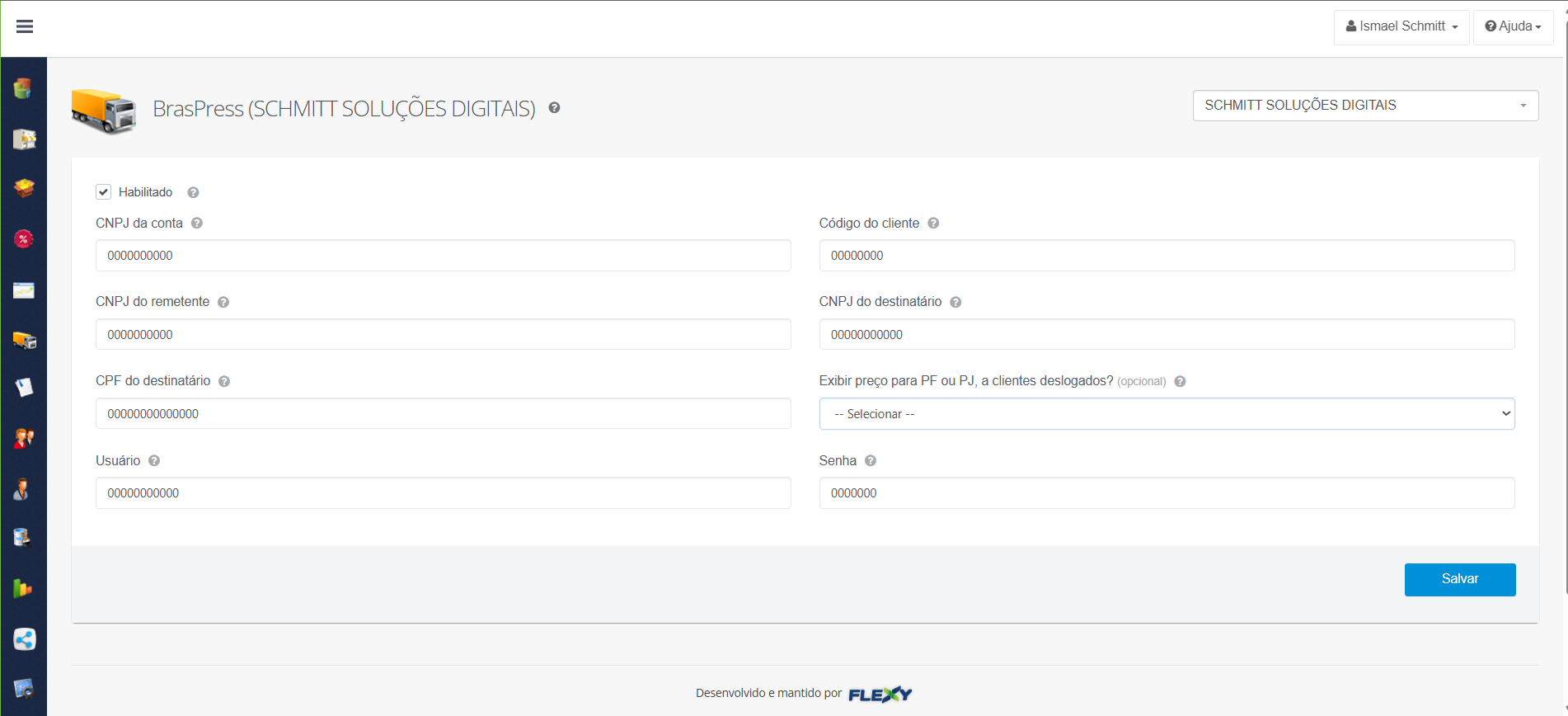
Task: Open the Ajuda help menu
Action: 1513,26
